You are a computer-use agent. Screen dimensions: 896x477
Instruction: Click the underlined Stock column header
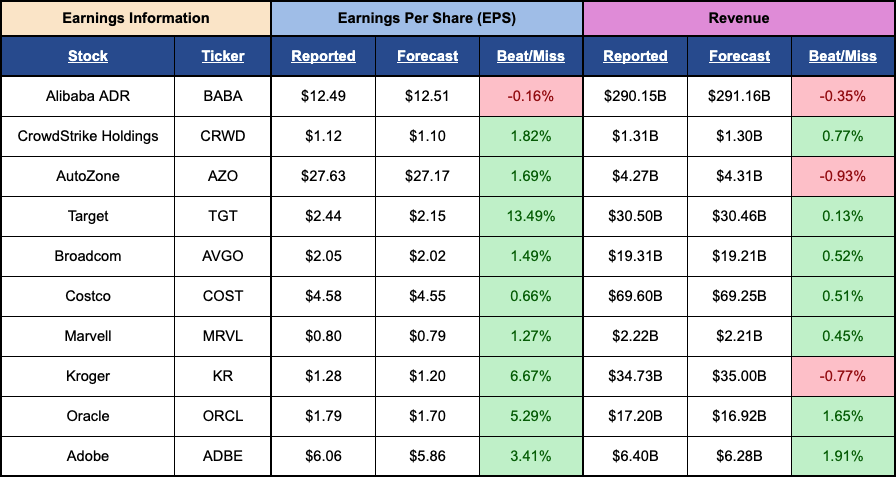coord(88,56)
